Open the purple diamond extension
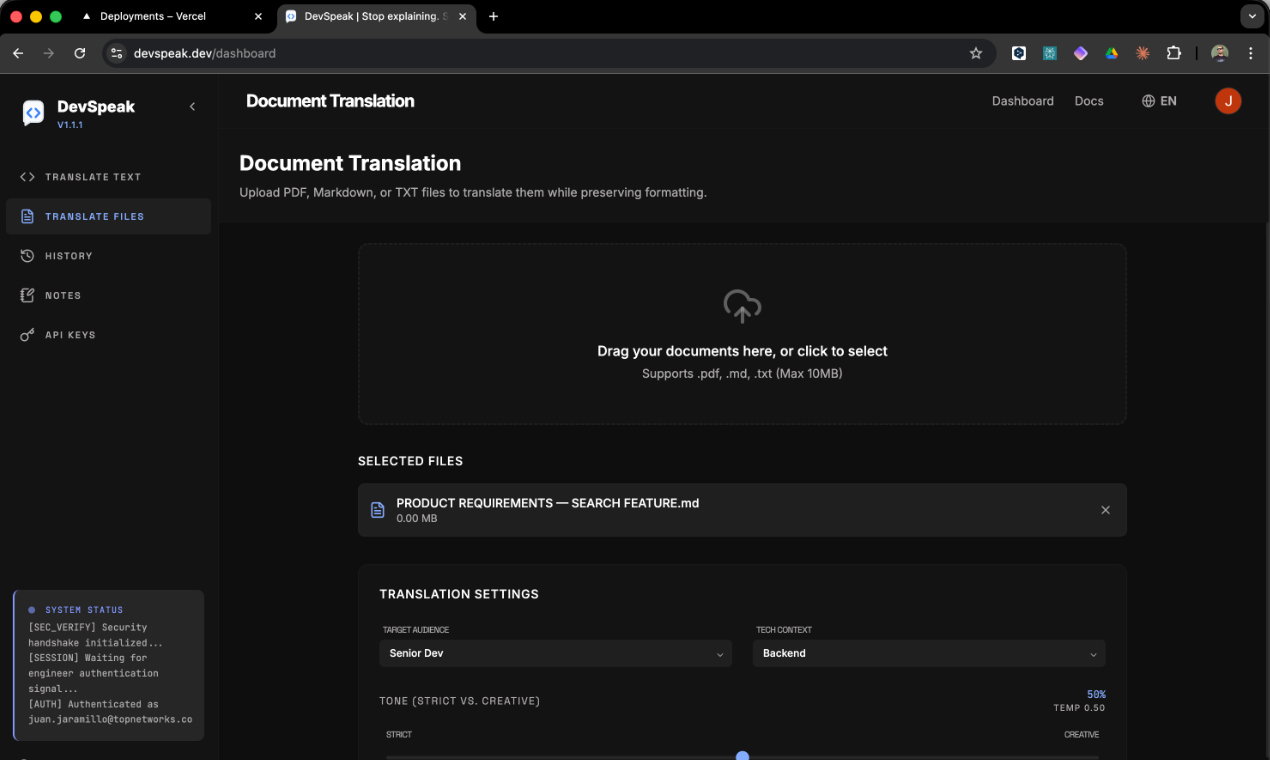 [1080, 53]
